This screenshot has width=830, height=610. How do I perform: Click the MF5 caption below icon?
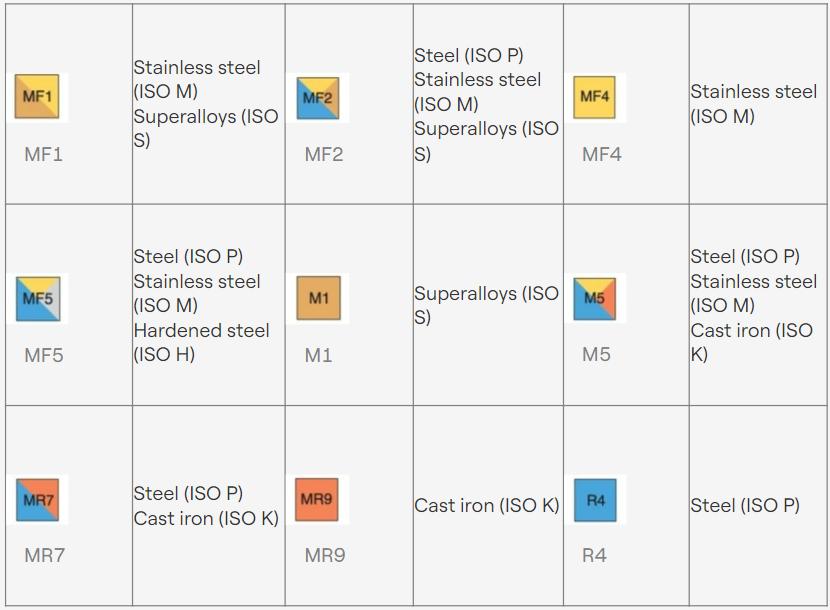coord(43,355)
